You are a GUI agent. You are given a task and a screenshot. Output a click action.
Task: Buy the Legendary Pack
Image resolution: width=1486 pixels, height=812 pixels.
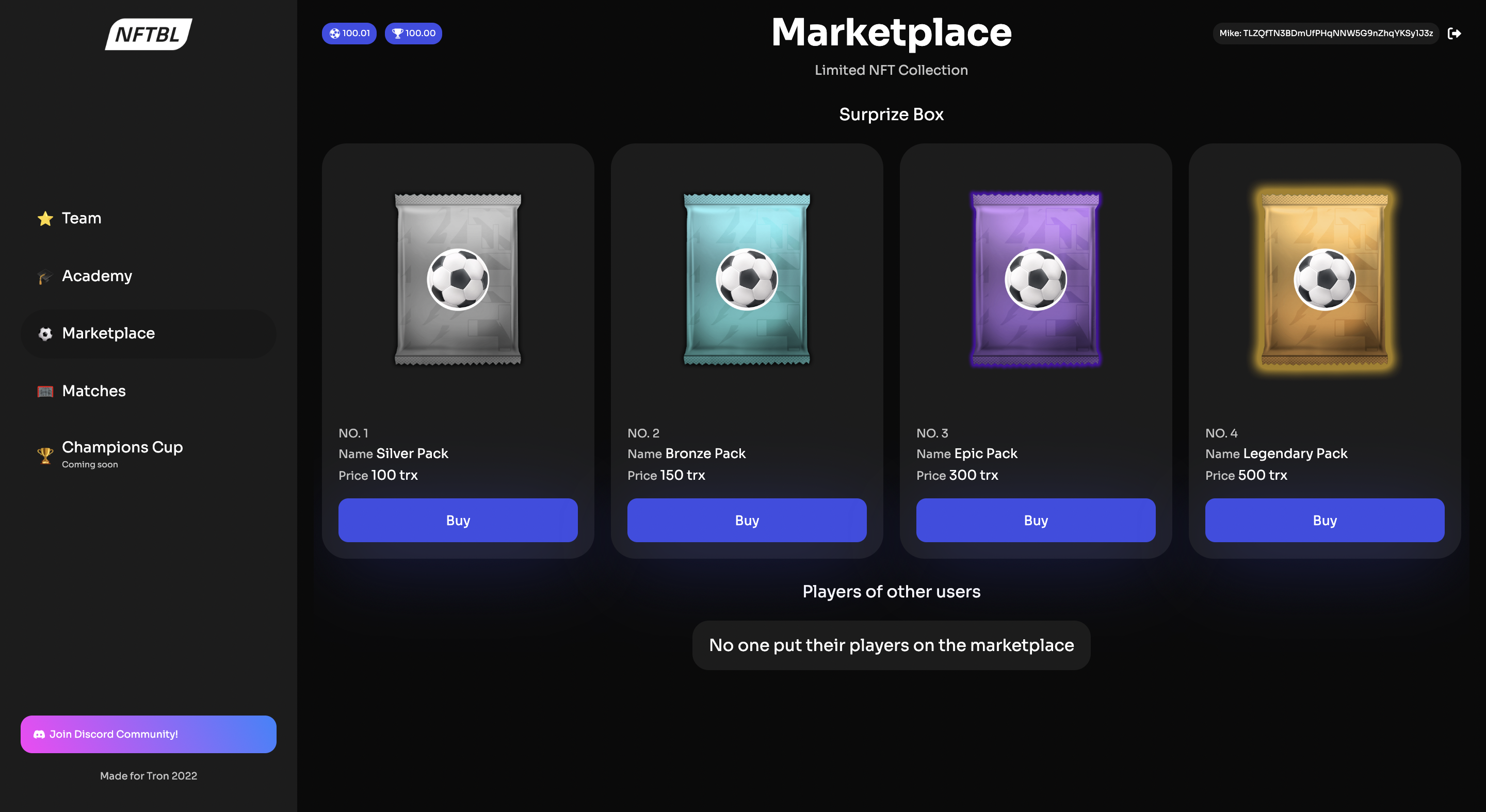pyautogui.click(x=1324, y=519)
